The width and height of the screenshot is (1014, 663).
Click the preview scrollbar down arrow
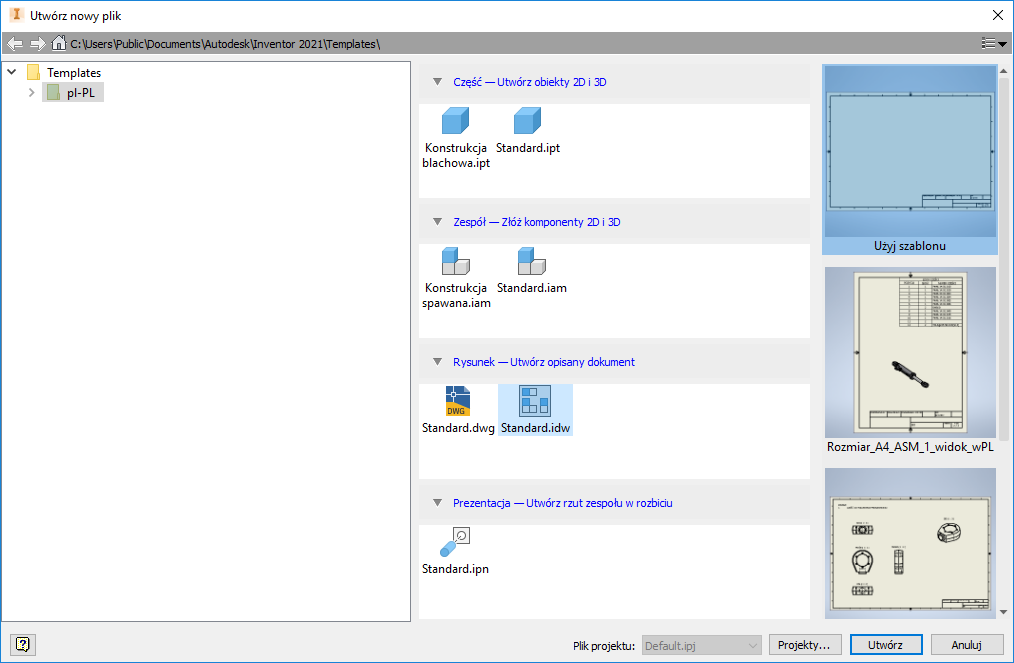(1003, 611)
